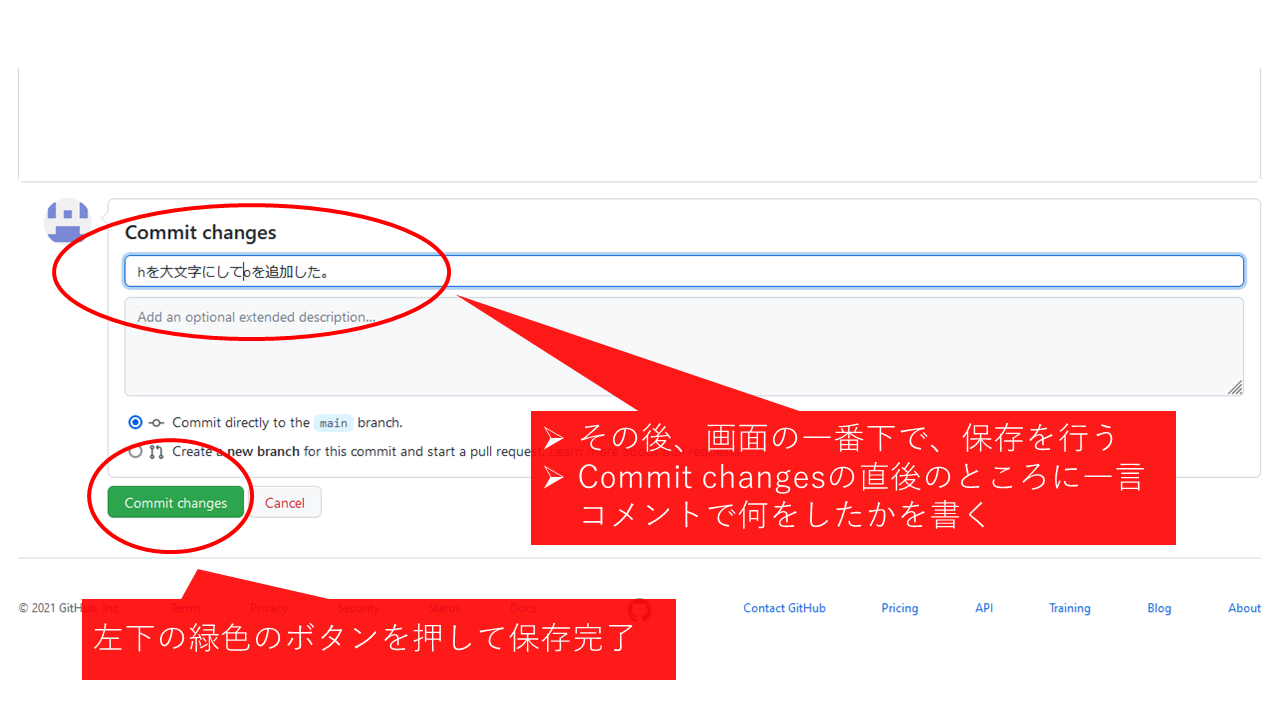Image resolution: width=1280 pixels, height=720 pixels.
Task: Open the Terms link in the footer
Action: (x=186, y=608)
